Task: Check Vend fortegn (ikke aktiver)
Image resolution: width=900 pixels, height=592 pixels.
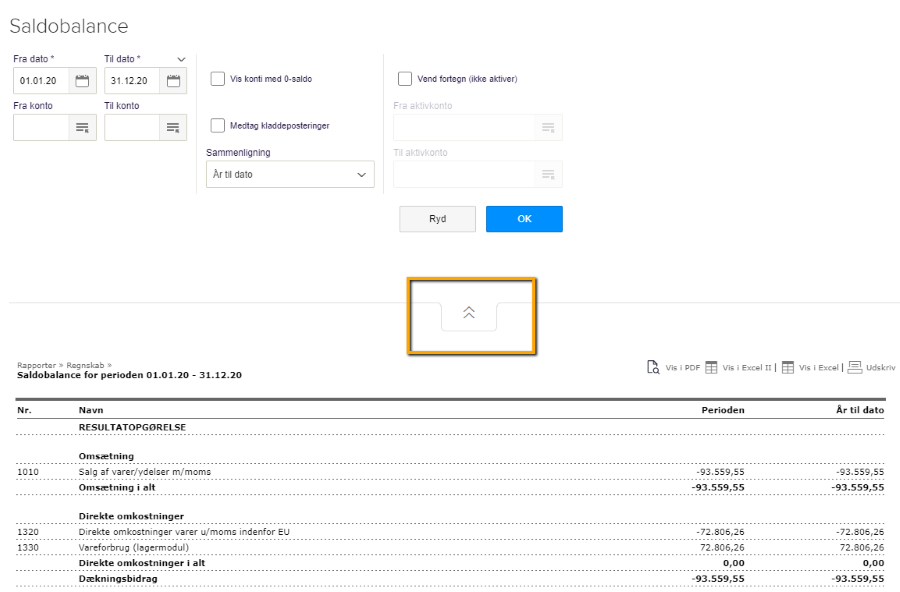Action: point(405,79)
